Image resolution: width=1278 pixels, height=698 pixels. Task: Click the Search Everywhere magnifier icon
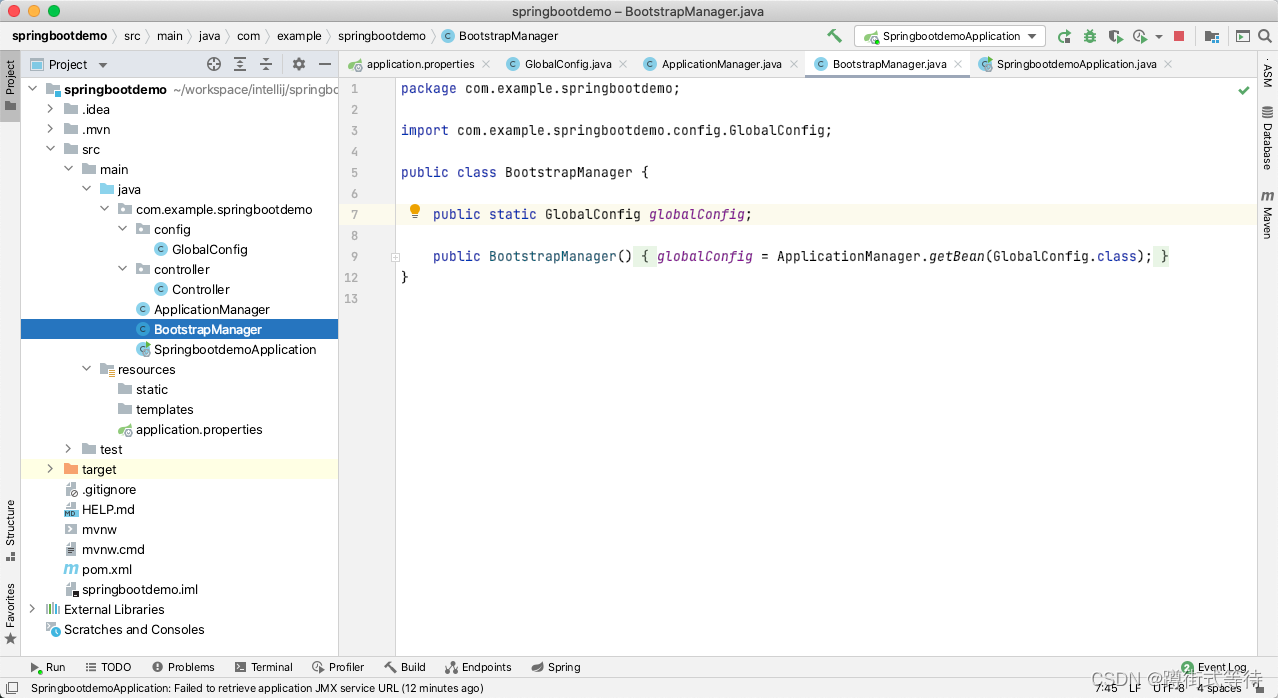click(1266, 36)
